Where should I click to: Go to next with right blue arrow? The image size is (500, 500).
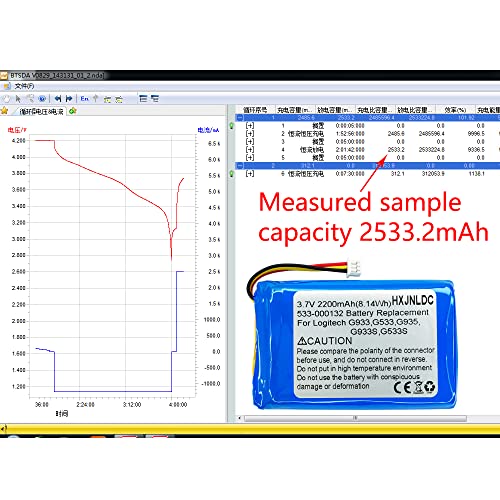pos(69,99)
